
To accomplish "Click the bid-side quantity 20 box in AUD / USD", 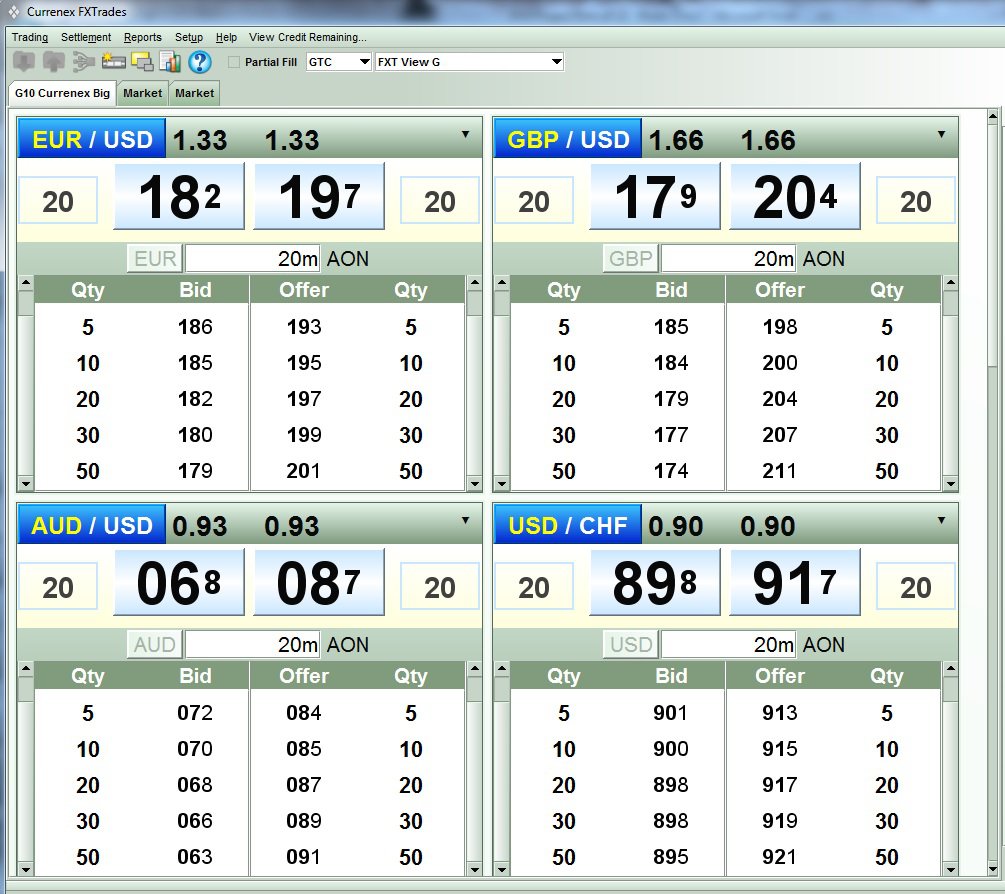I will (58, 586).
